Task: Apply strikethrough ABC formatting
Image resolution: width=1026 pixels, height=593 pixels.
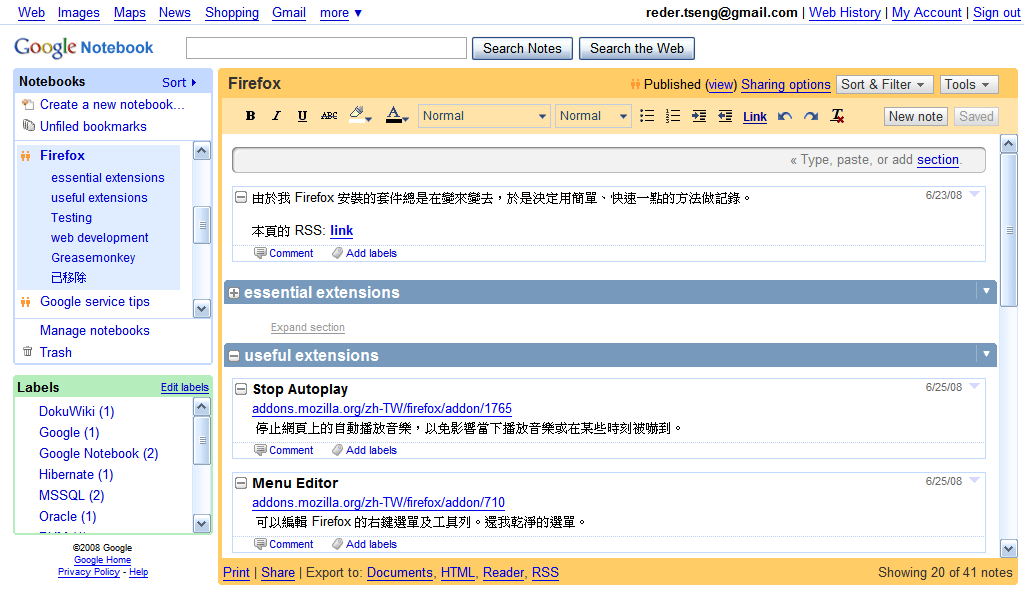Action: pos(329,116)
